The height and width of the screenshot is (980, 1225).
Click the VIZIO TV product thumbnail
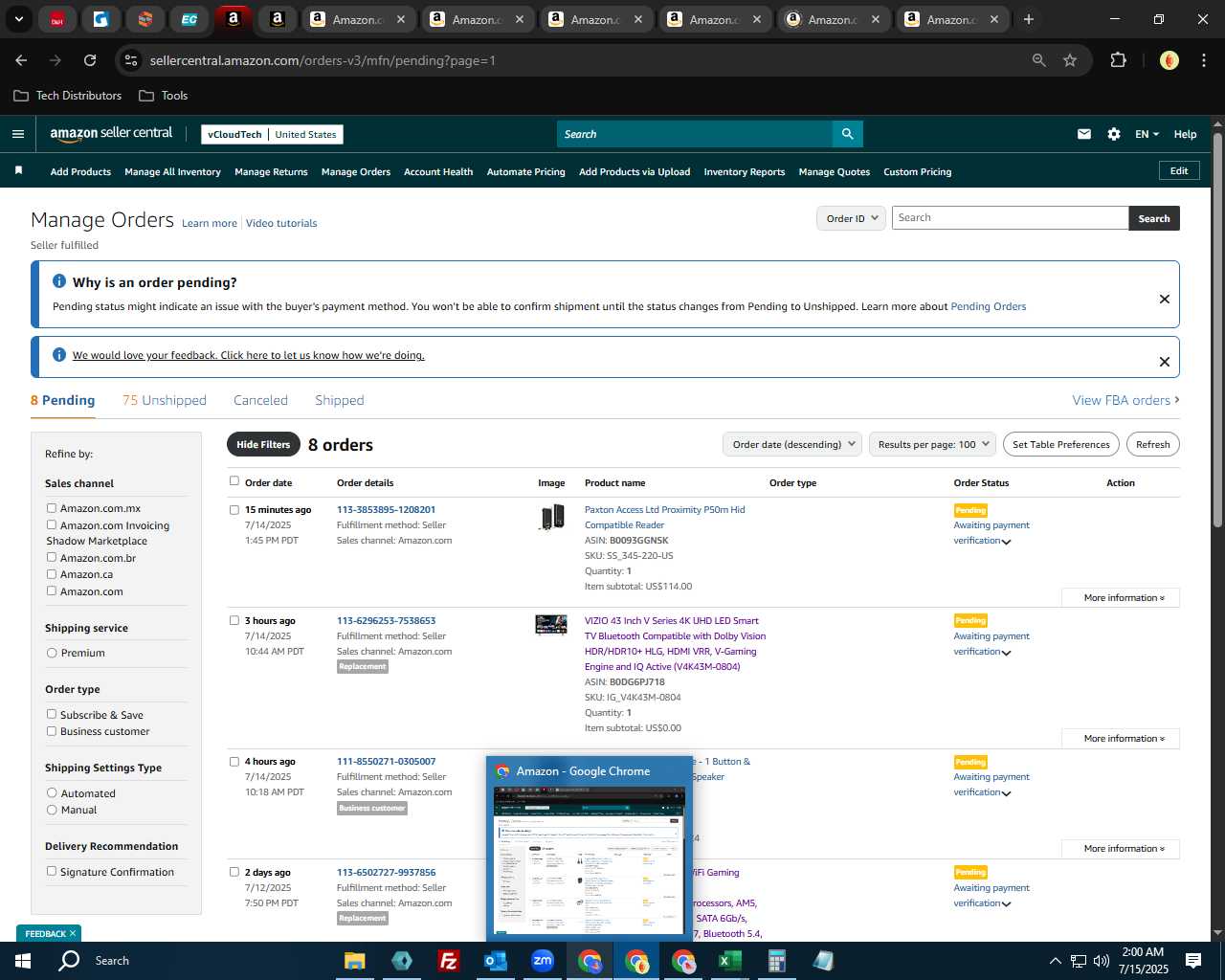(x=551, y=625)
